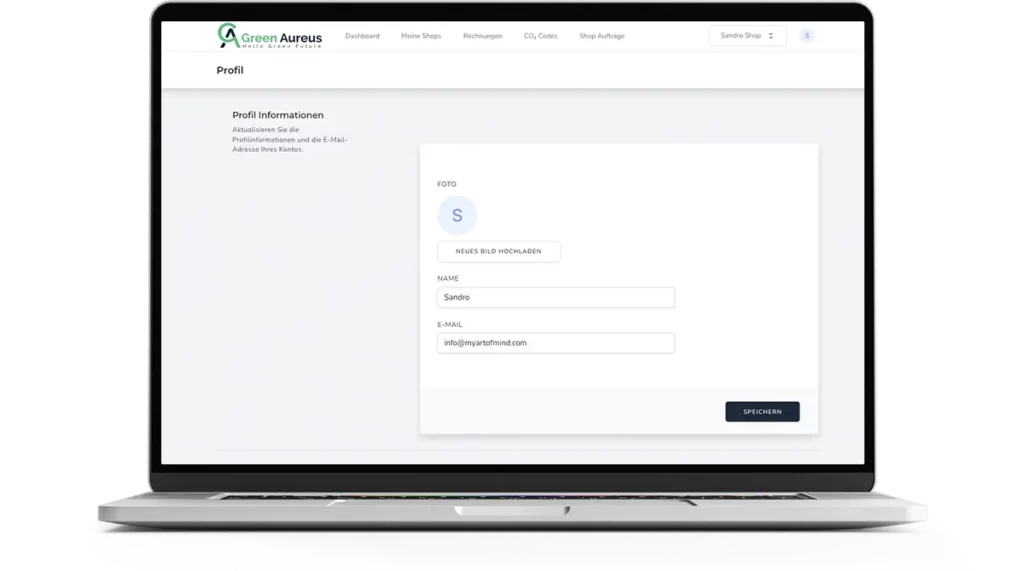Click the Green Aureus logo emblem
1024x571 pixels.
click(x=228, y=36)
